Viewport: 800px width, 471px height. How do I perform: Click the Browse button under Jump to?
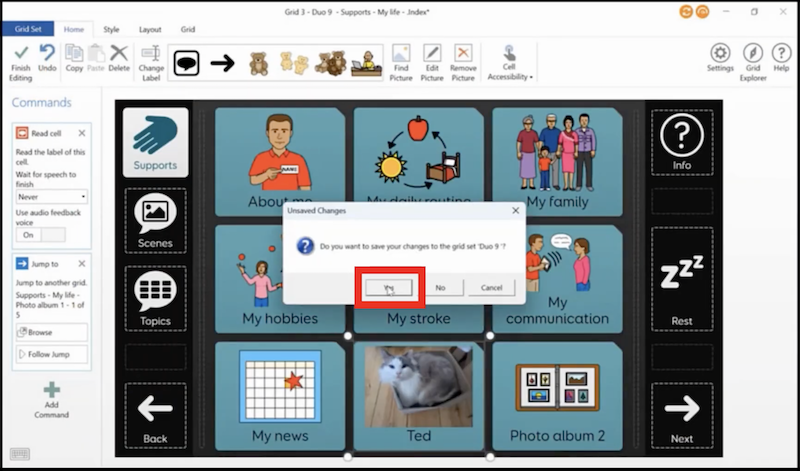point(52,332)
